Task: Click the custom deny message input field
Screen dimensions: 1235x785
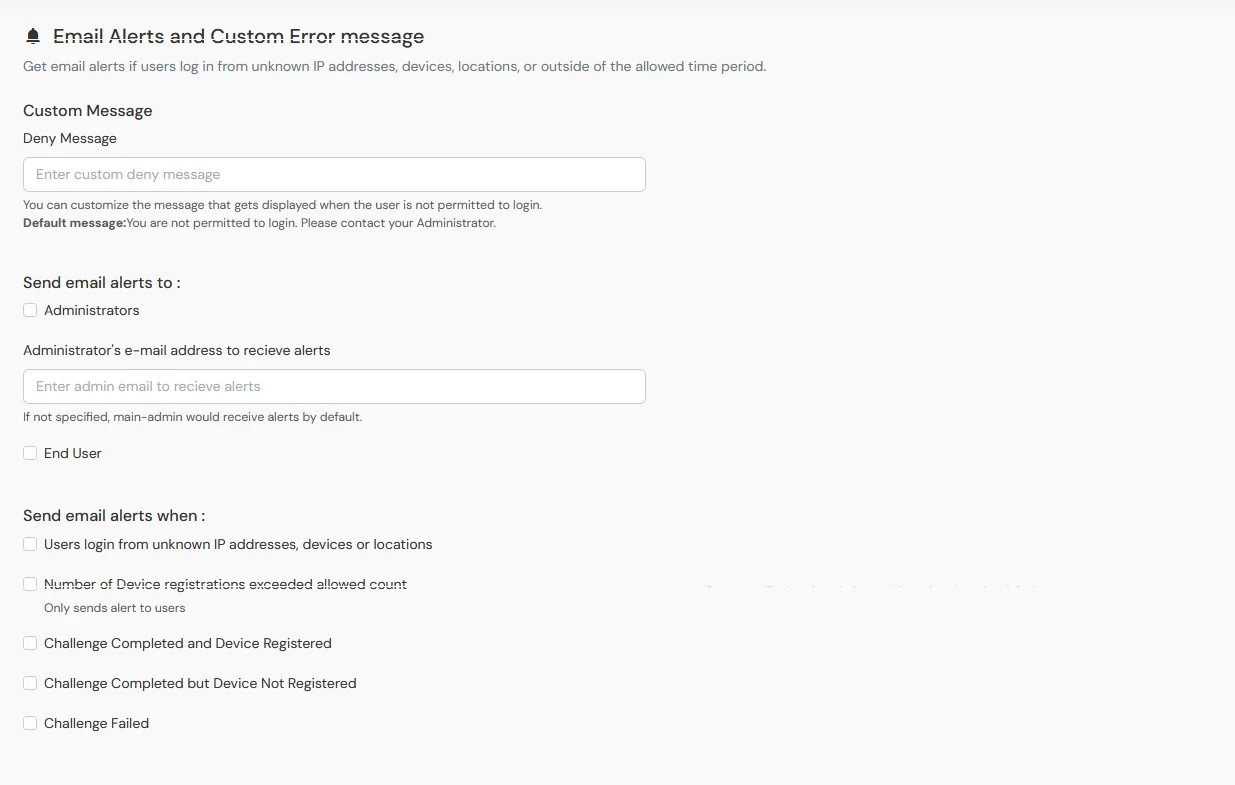Action: pyautogui.click(x=334, y=174)
